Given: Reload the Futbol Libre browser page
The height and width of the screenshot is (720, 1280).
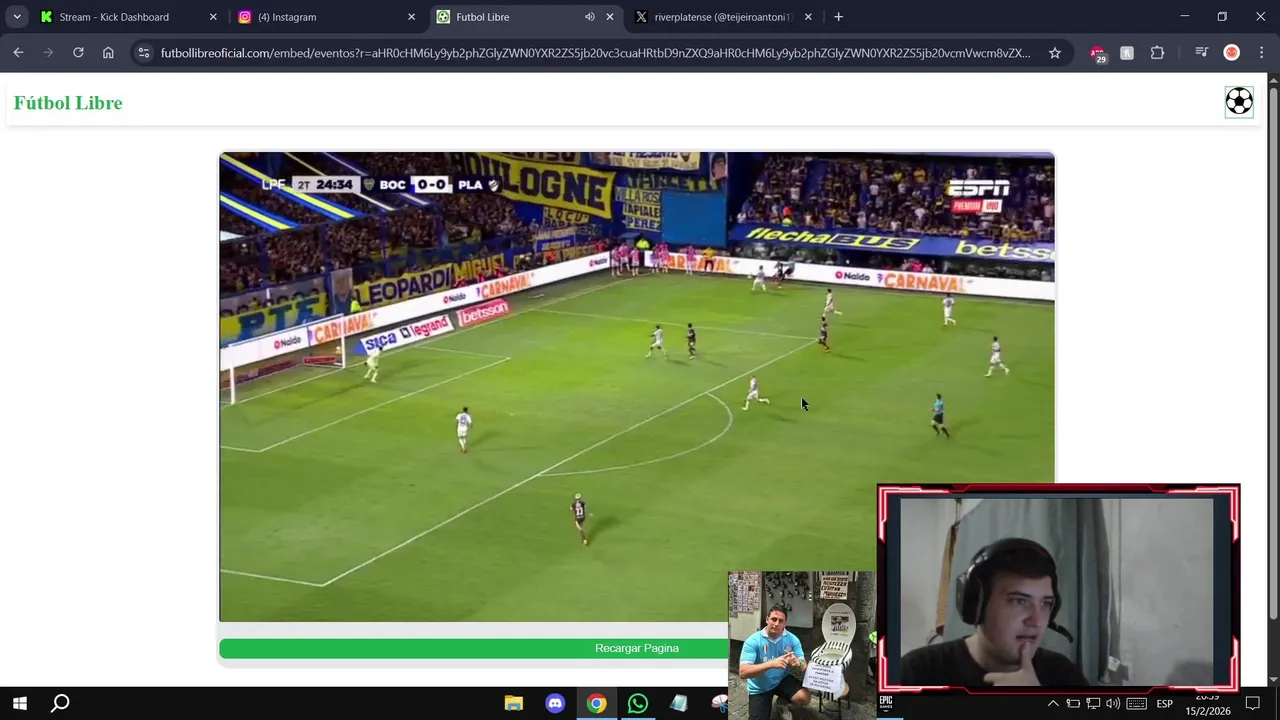Looking at the screenshot, I should coord(78,53).
